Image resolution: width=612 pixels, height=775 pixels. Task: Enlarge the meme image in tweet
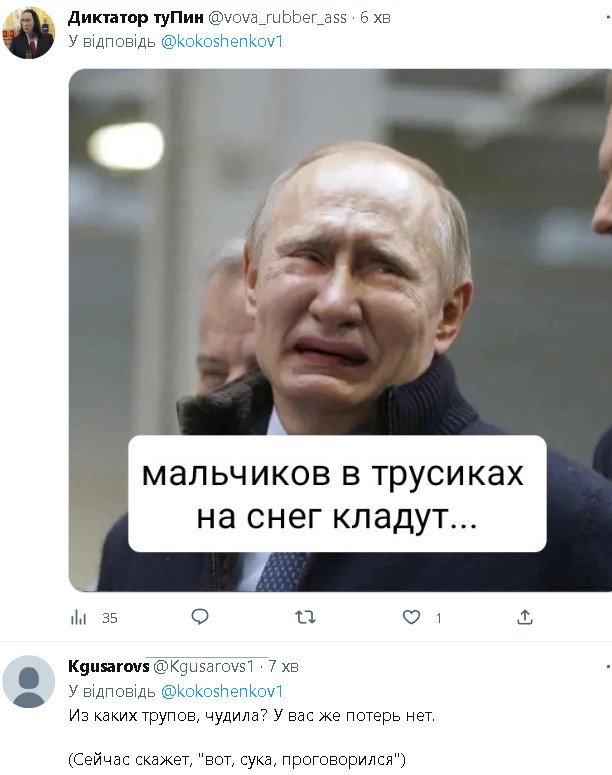340,330
